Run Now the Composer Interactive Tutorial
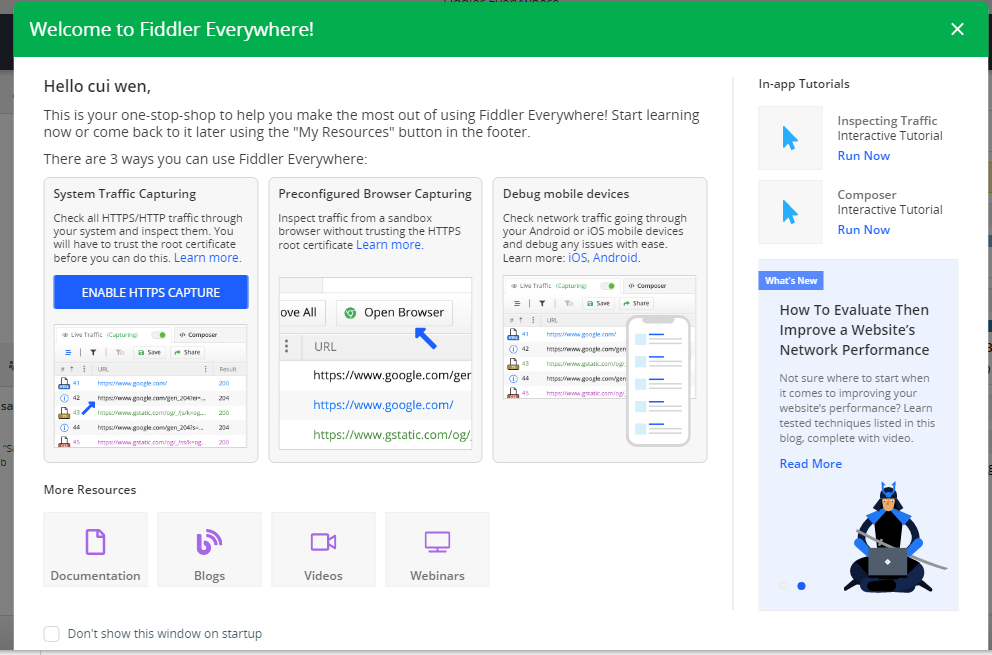992x655 pixels. (x=864, y=230)
